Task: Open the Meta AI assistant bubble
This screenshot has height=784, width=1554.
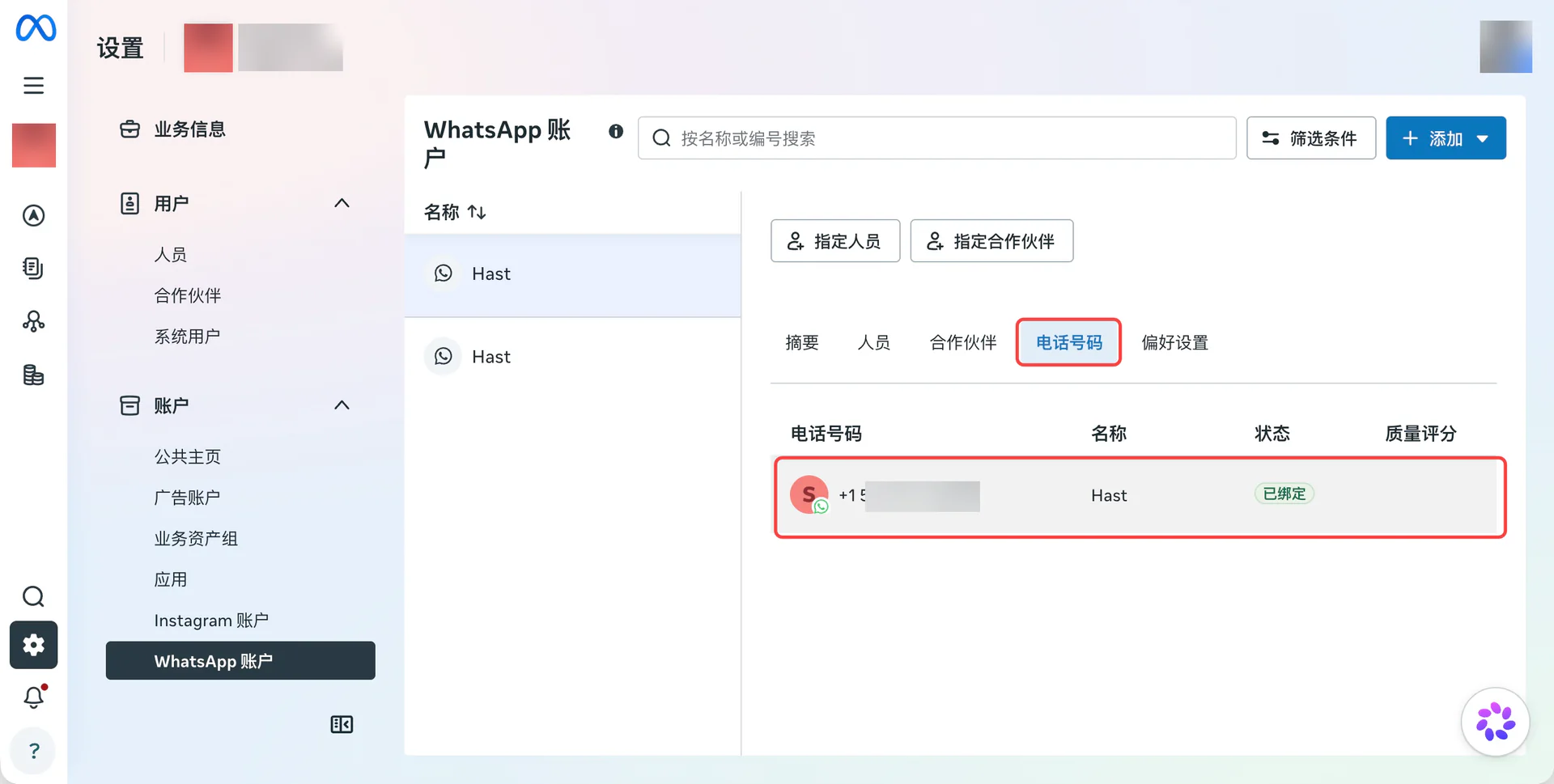Action: [1495, 722]
